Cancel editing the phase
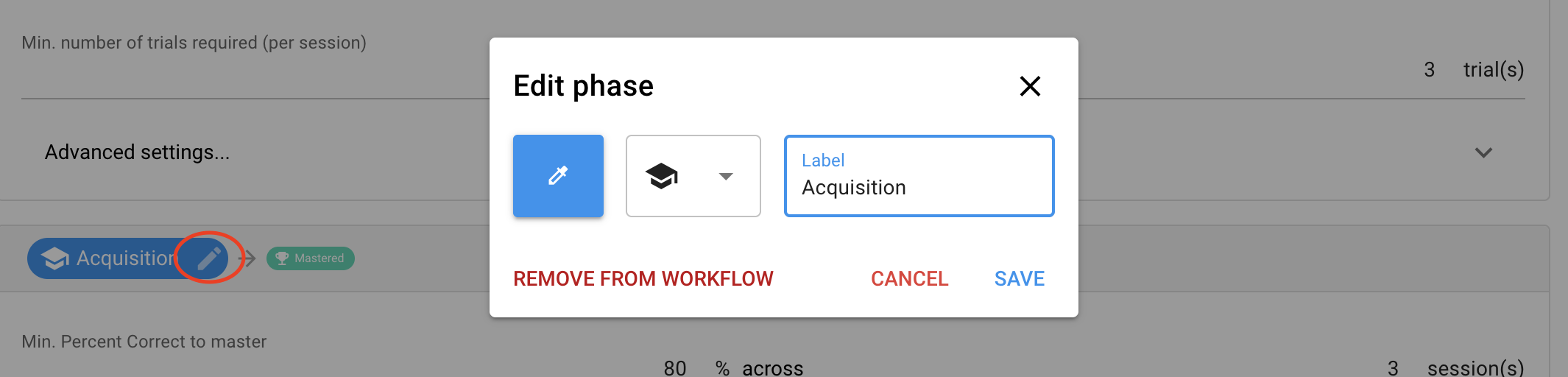The image size is (1568, 377). tap(909, 278)
